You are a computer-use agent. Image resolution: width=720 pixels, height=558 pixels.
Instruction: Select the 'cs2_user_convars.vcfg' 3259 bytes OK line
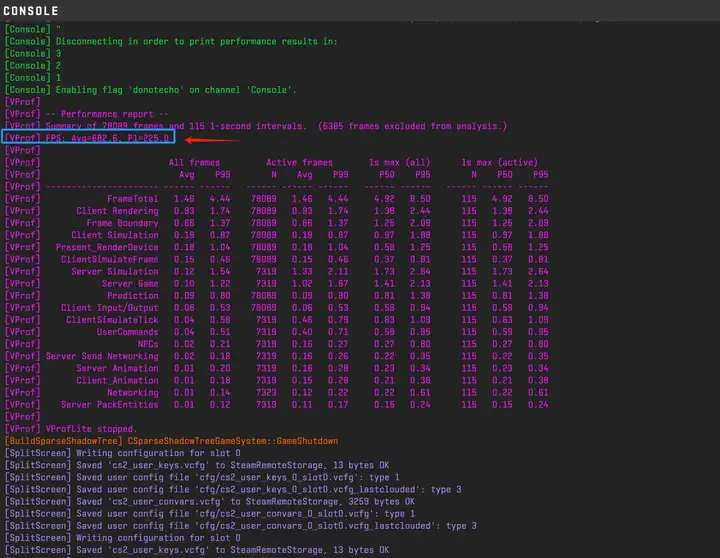[x=210, y=502]
